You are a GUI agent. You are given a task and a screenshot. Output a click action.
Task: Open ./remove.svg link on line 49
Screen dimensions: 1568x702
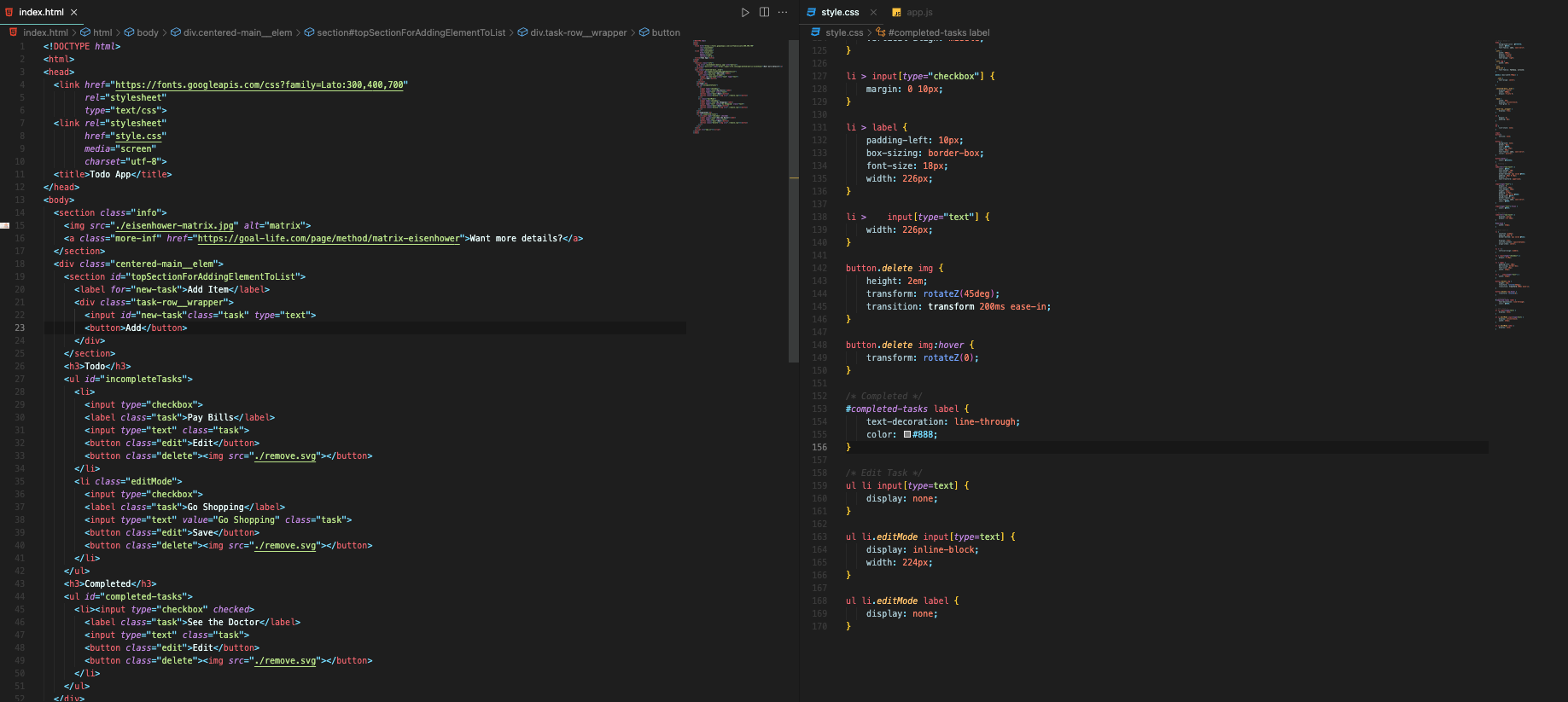[x=285, y=660]
